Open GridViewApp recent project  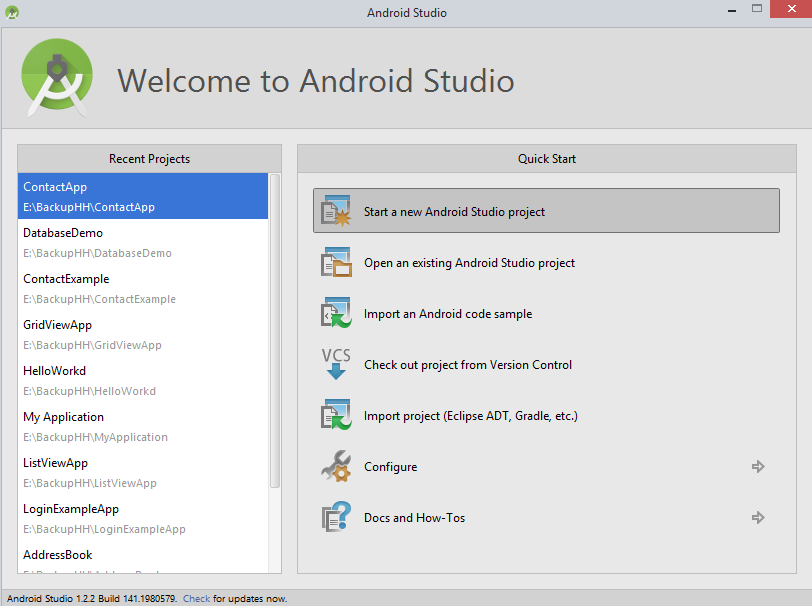143,335
